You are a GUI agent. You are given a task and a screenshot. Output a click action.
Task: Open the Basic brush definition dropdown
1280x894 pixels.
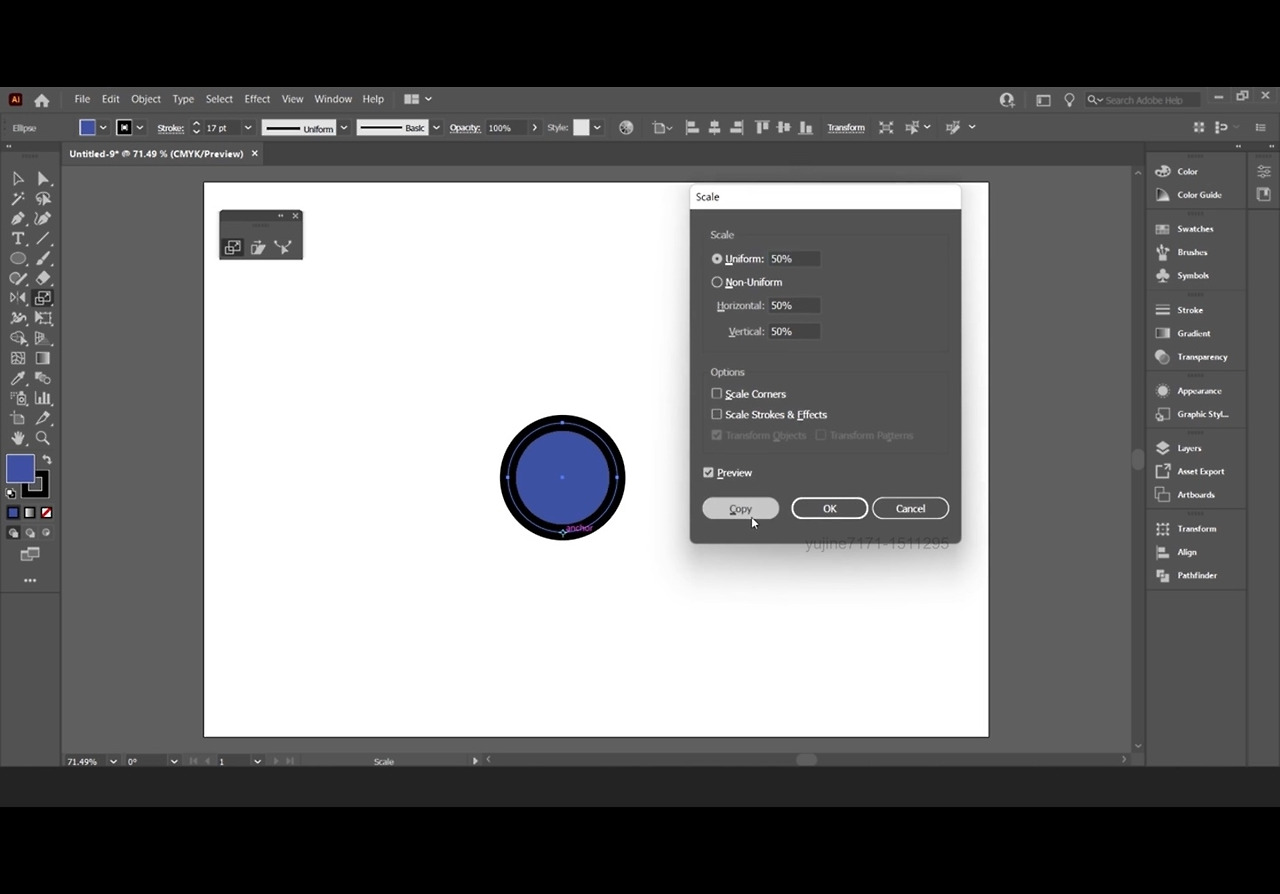[x=436, y=128]
